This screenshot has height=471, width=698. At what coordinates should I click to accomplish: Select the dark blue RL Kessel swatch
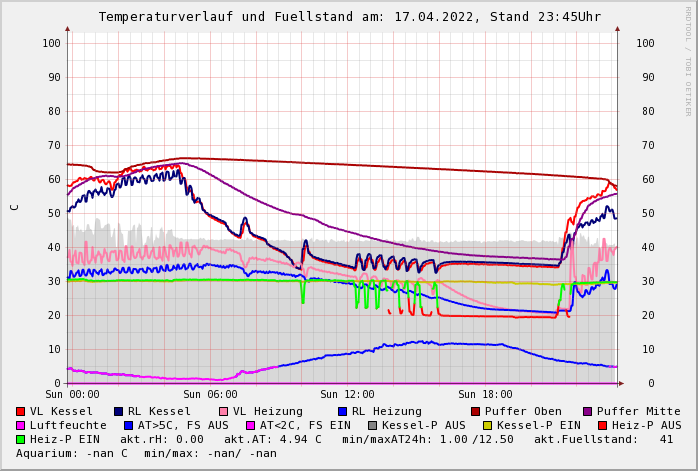[x=118, y=411]
